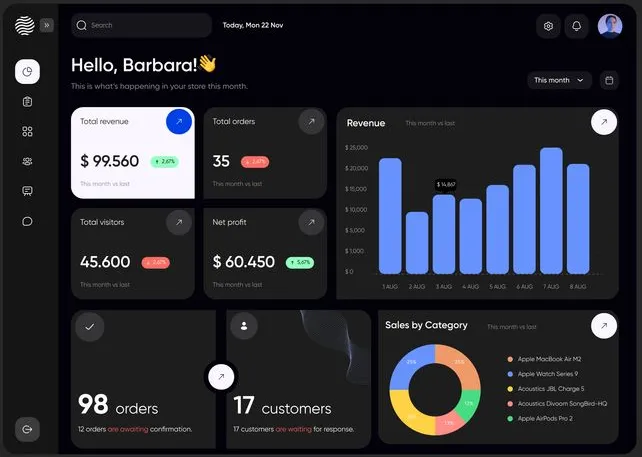Click the 'are awaiting' orders link

pyautogui.click(x=128, y=429)
